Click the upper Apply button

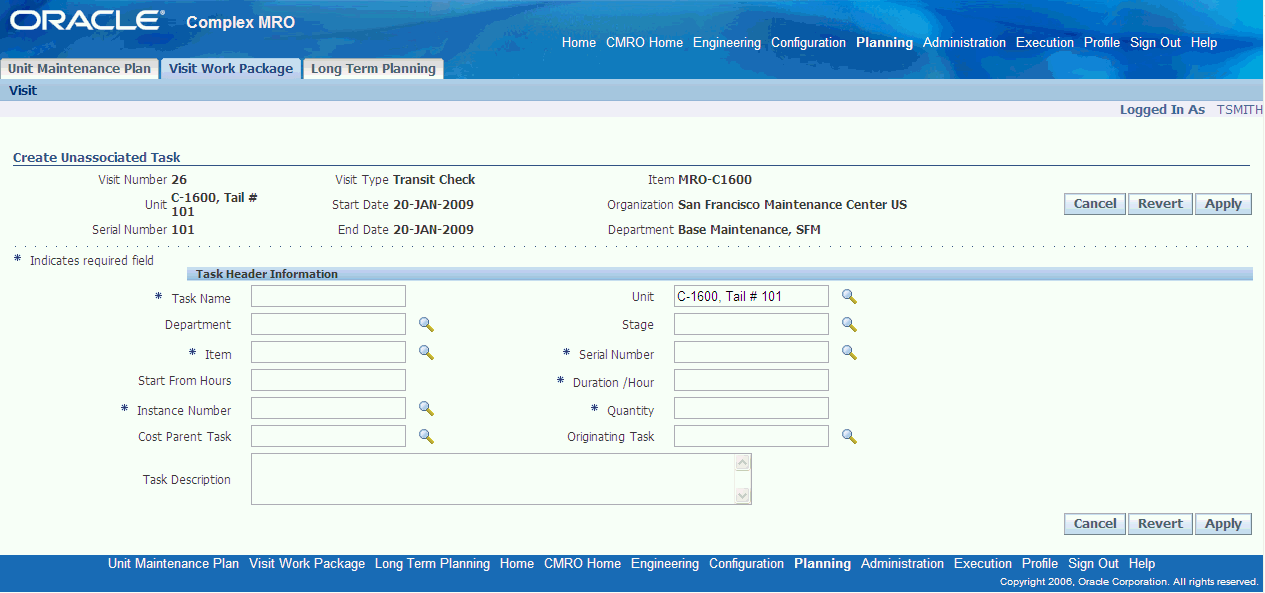[1223, 204]
